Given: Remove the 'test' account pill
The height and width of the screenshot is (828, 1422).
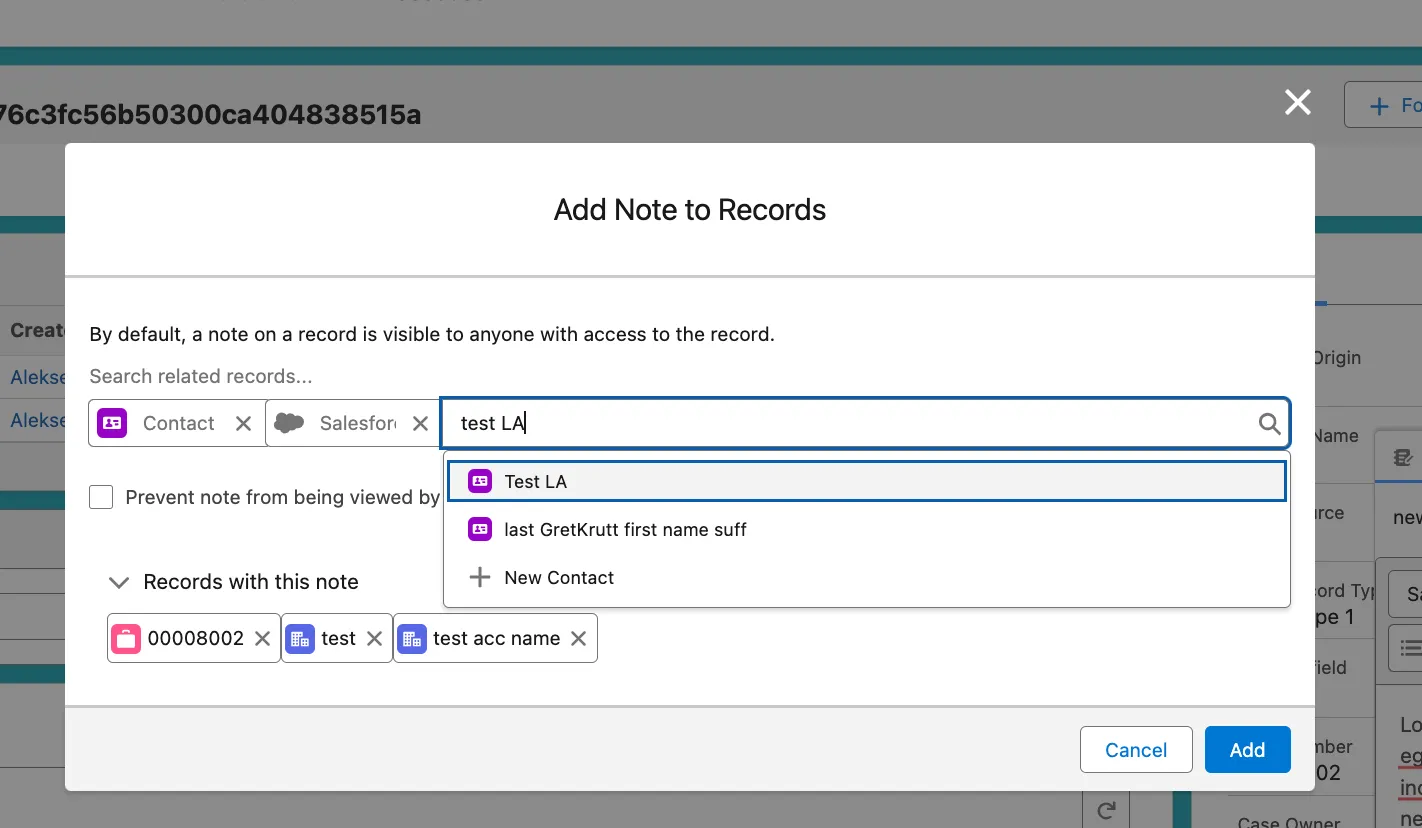Looking at the screenshot, I should (374, 639).
